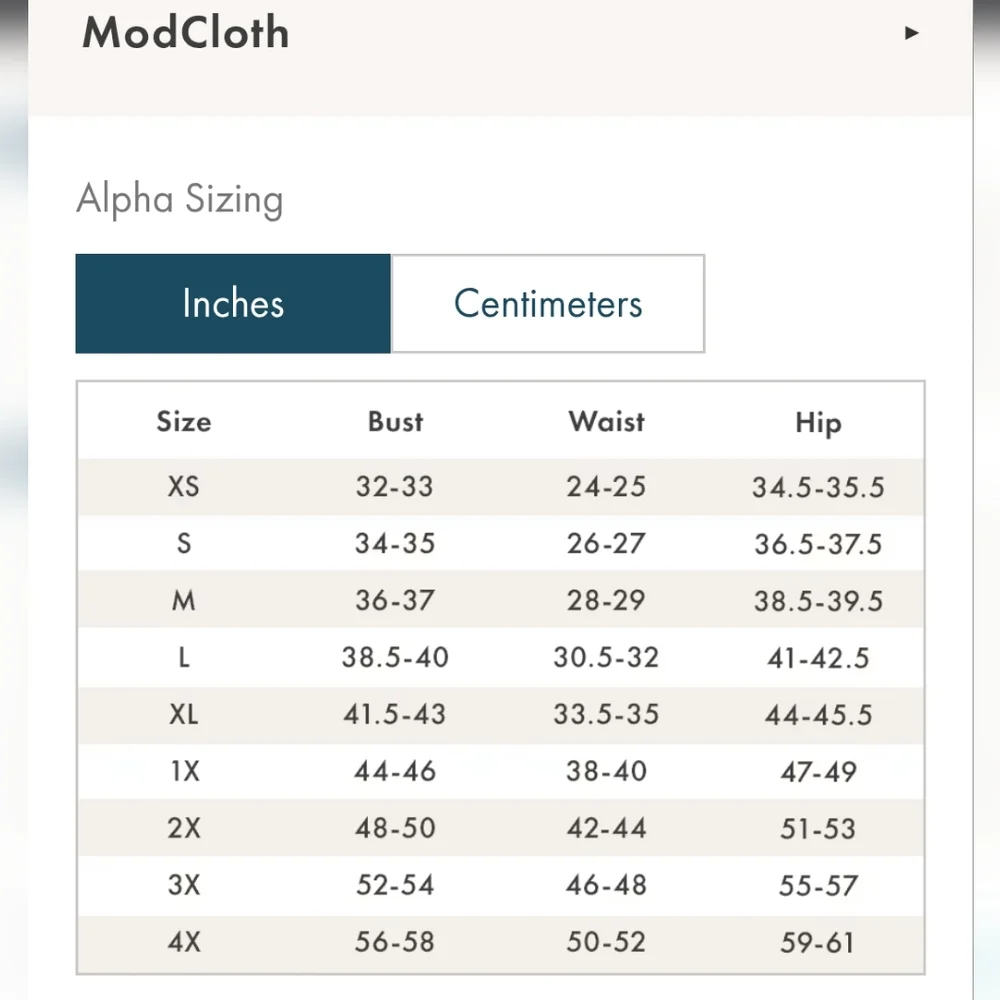Select the Bust column header
The image size is (1000, 1000).
[x=395, y=422]
